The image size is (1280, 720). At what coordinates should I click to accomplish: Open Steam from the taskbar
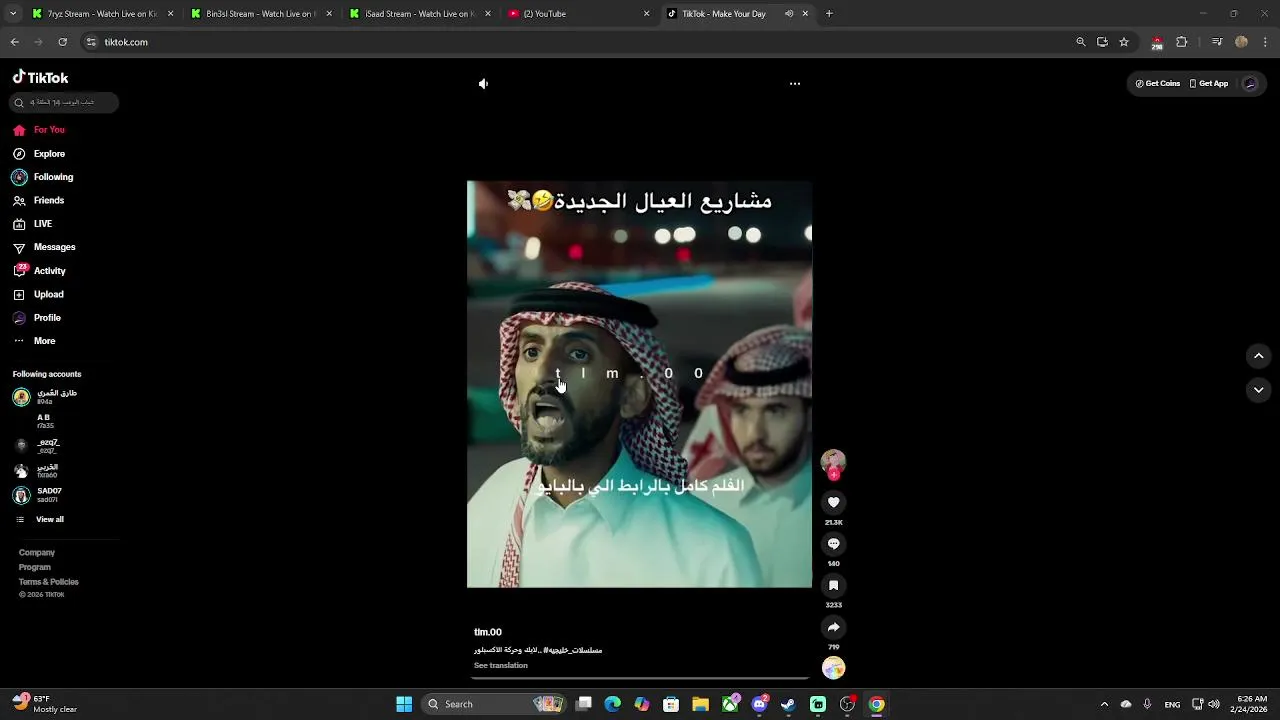click(788, 704)
